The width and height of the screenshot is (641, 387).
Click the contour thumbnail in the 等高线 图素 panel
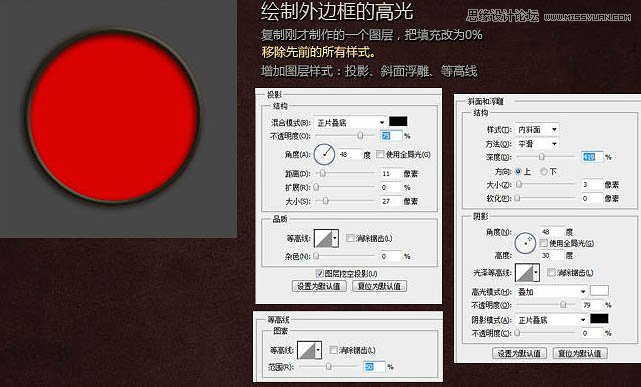306,350
